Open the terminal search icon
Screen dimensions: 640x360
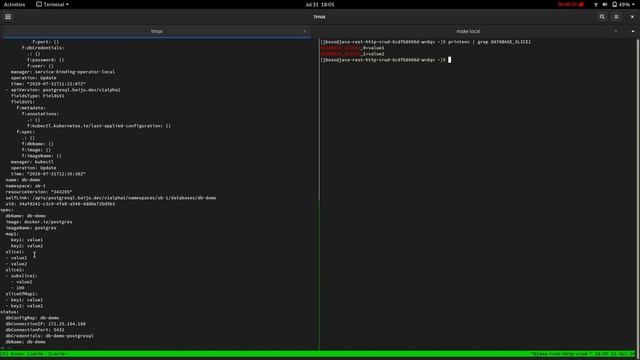(x=602, y=17)
